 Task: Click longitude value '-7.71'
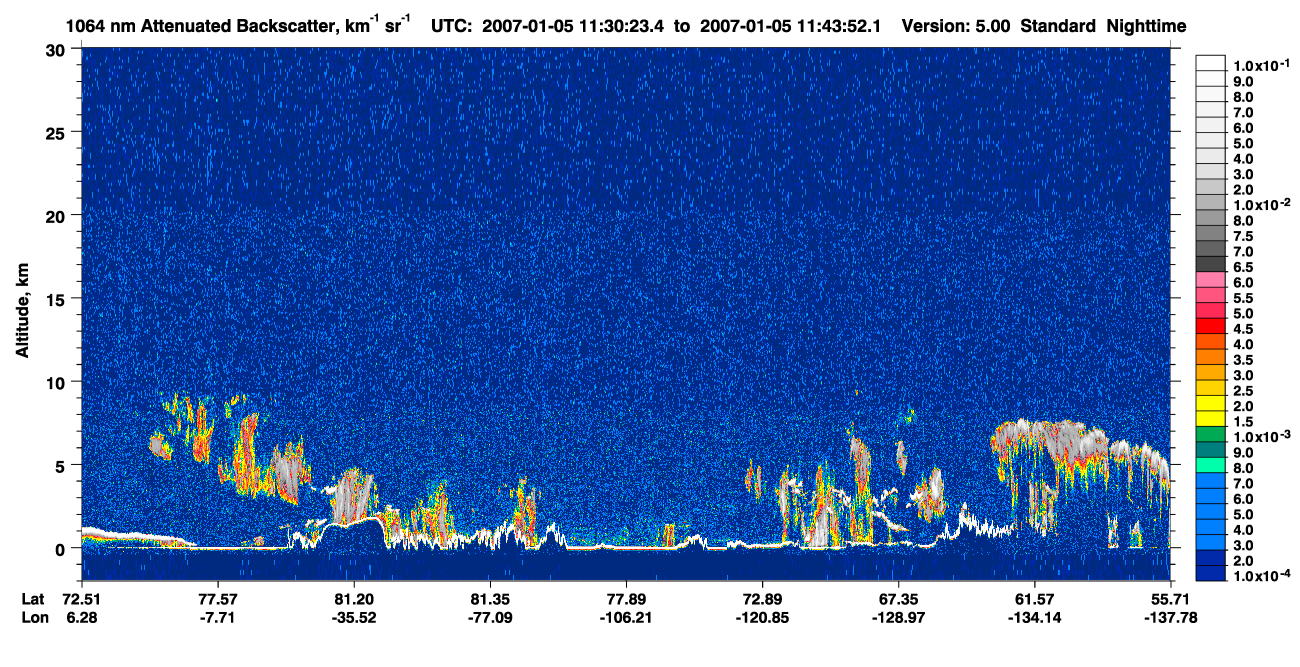(x=217, y=618)
